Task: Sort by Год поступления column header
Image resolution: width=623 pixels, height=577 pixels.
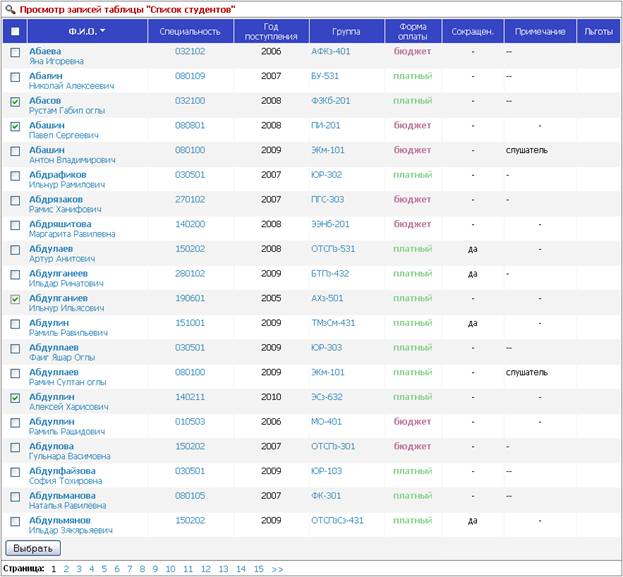Action: [x=271, y=31]
